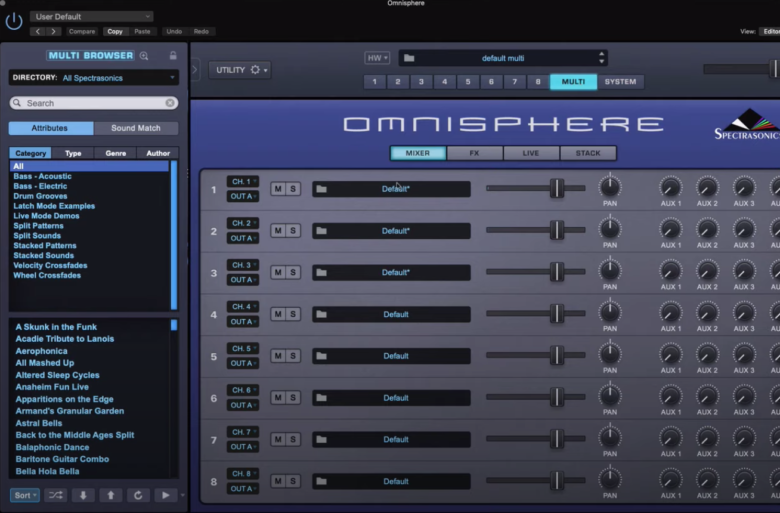Click the Copy button
Screen dimensions: 780x513
115,31
